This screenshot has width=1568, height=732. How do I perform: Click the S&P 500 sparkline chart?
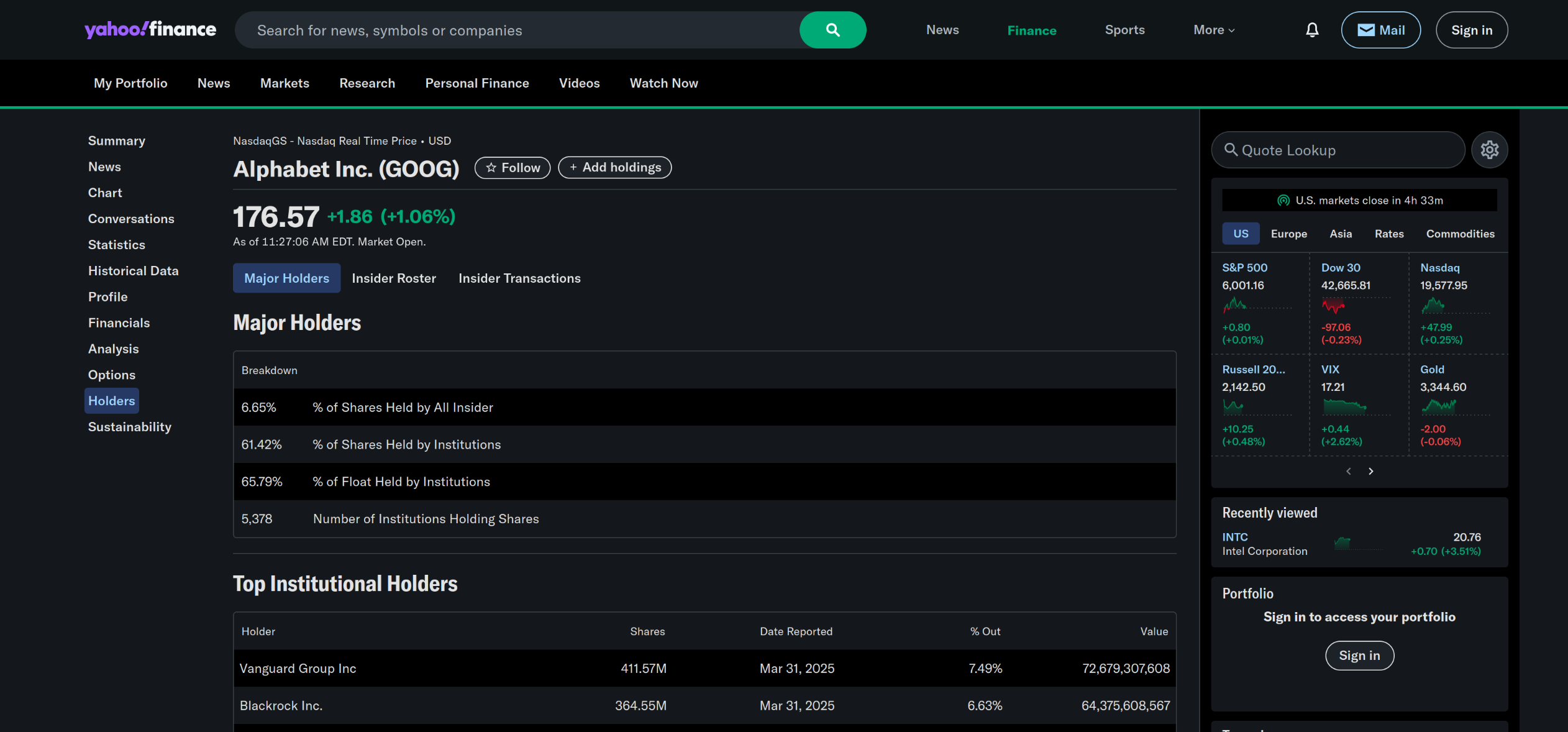click(x=1257, y=305)
